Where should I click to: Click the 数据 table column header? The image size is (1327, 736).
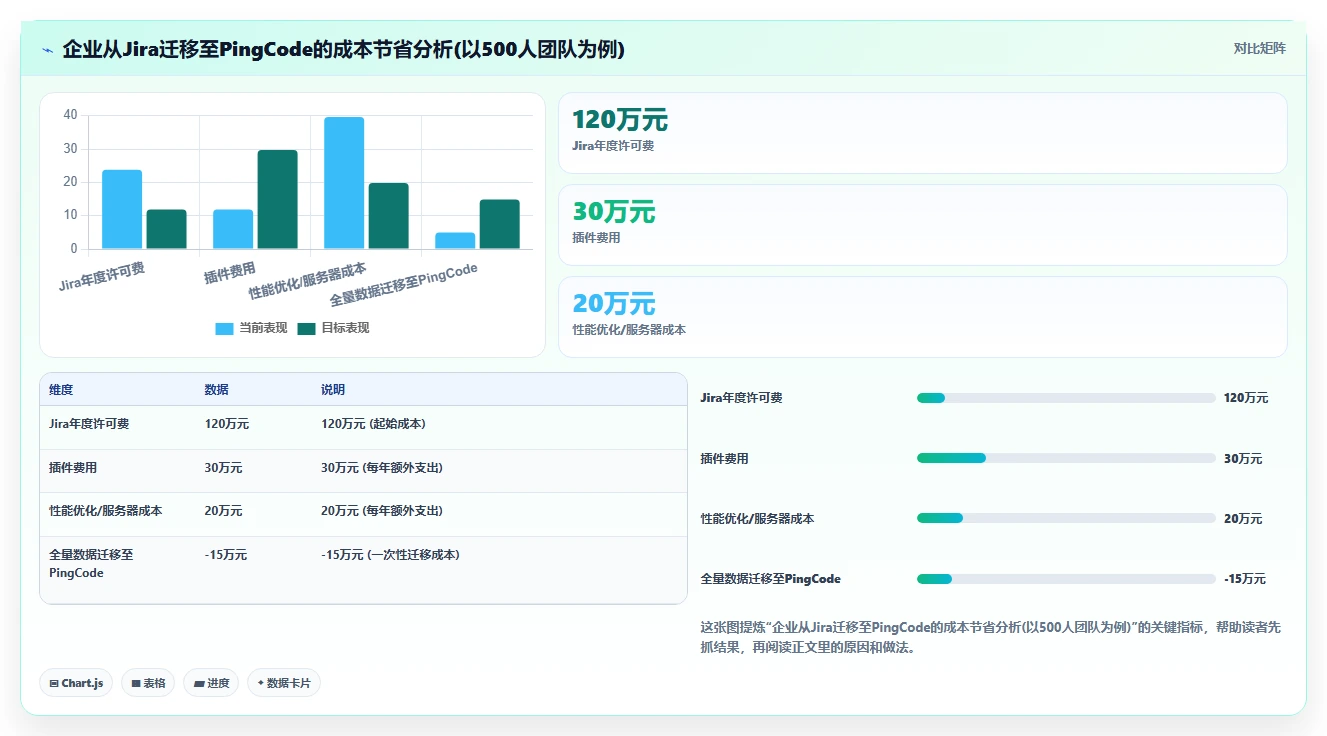(x=217, y=390)
